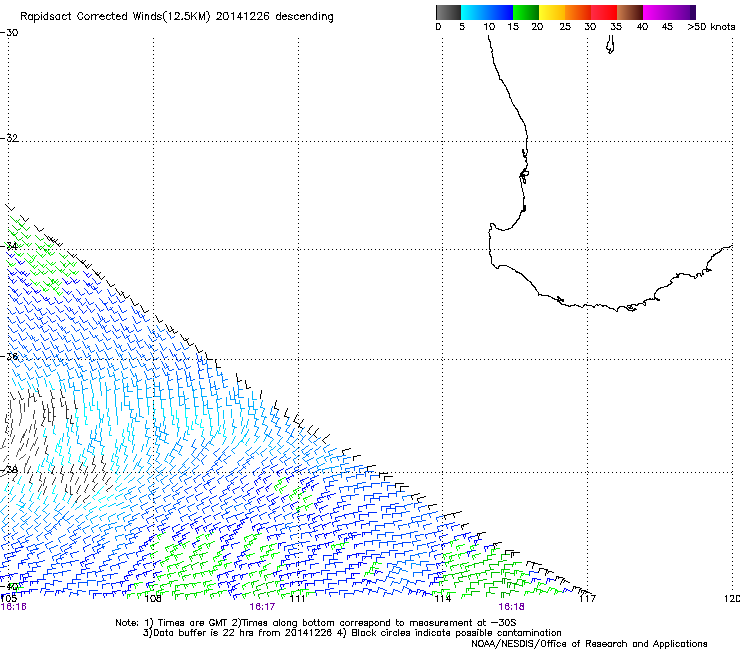The height and width of the screenshot is (650, 740).
Task: Click the brown 35-40 knots legend segment
Action: 630,12
